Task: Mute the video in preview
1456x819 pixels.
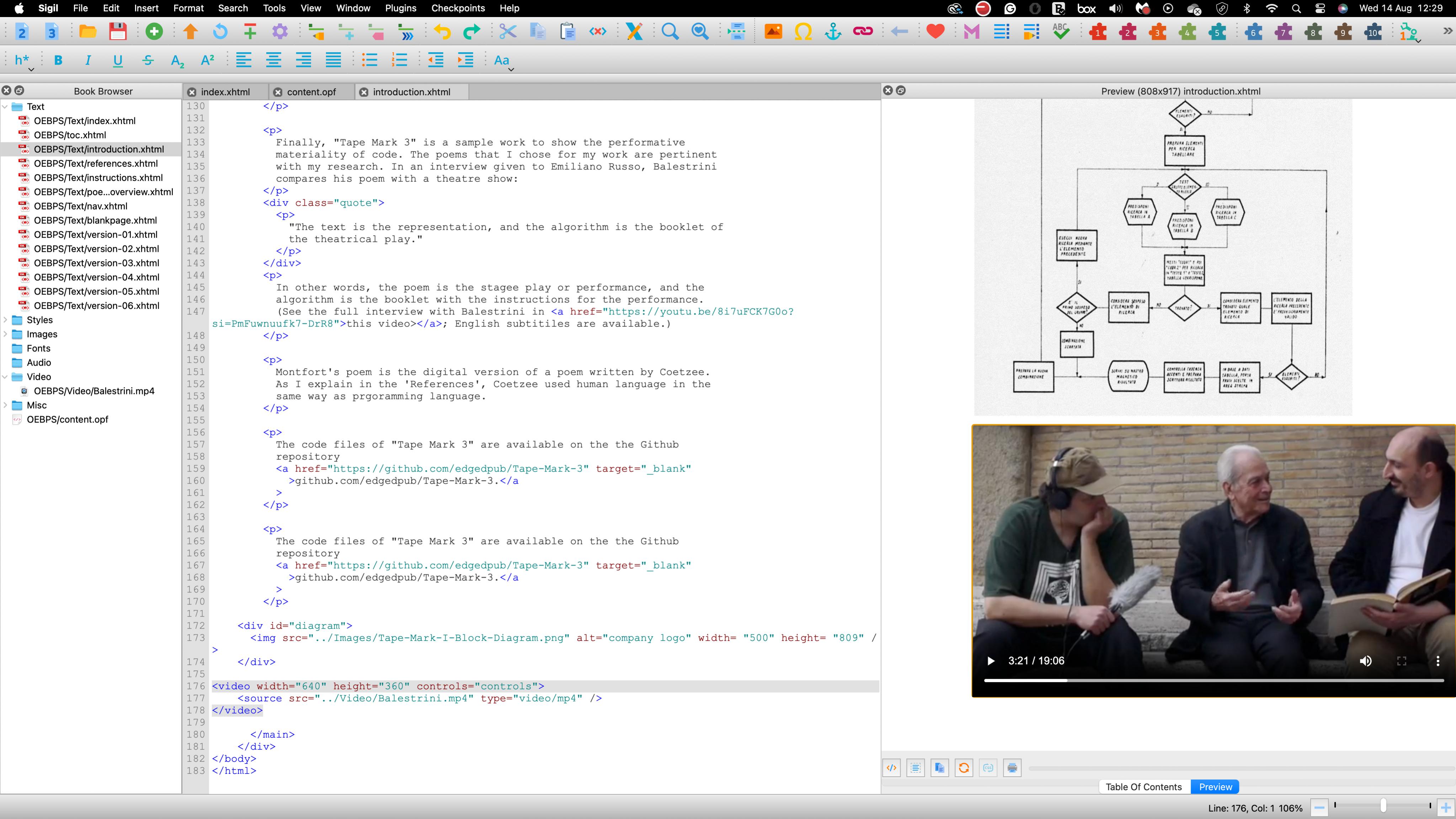Action: [1366, 661]
